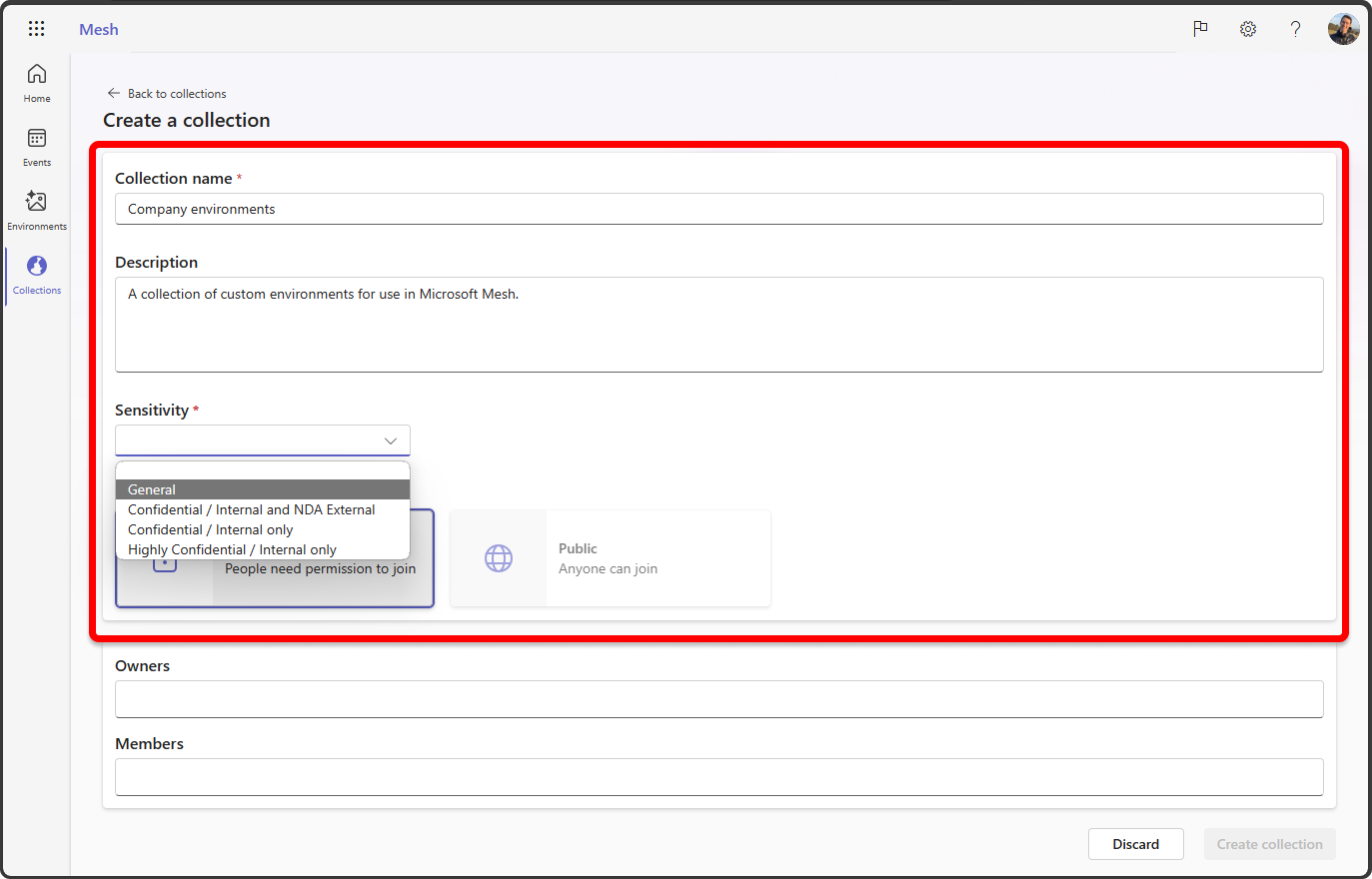Open the app launcher grid icon
Image resolution: width=1372 pixels, height=879 pixels.
36,29
